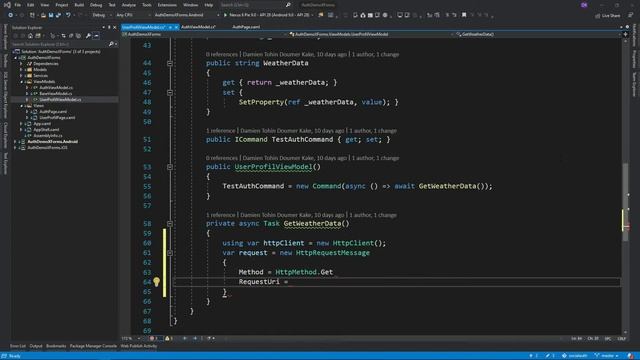Toggle auto-hide pin on Solution Explorer
640x360 pixels.
click(x=109, y=27)
